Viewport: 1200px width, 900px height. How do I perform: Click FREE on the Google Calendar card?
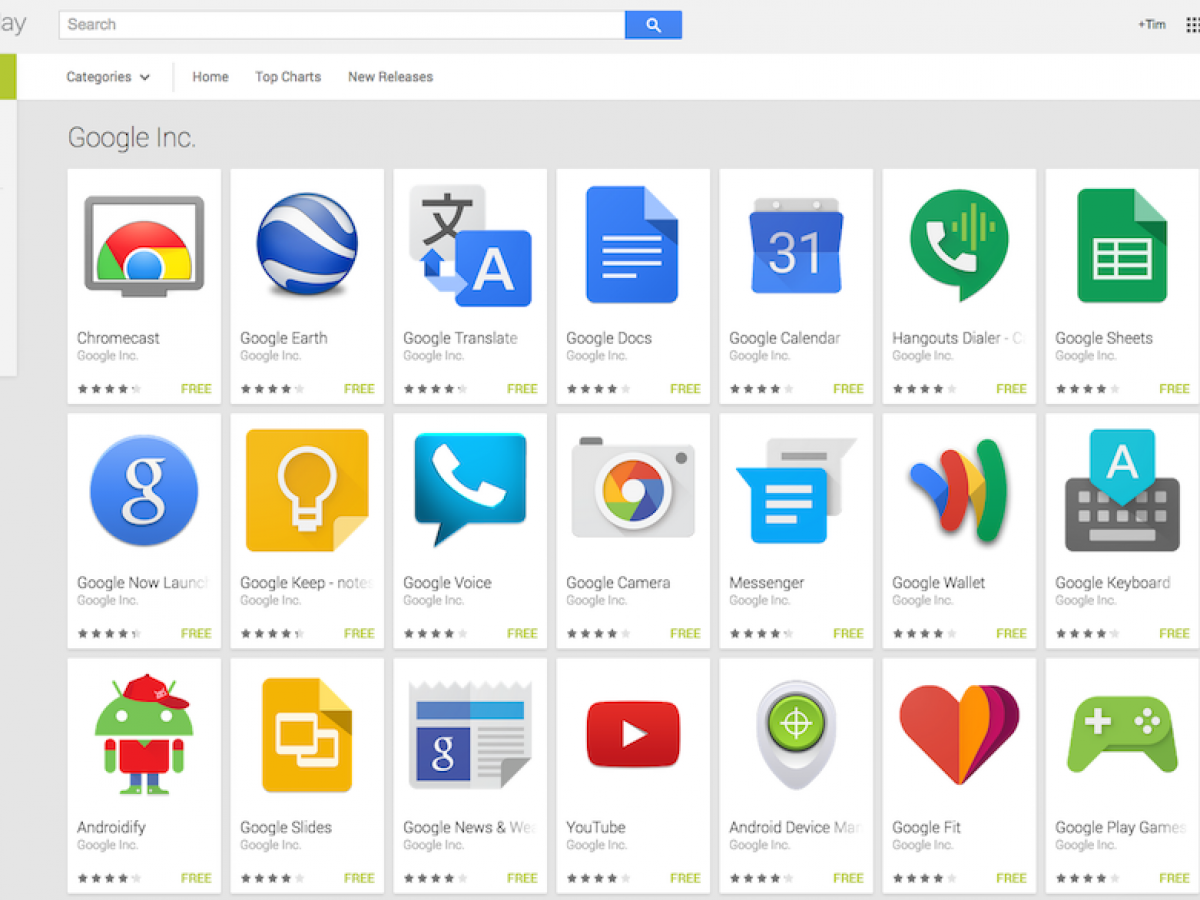[848, 389]
